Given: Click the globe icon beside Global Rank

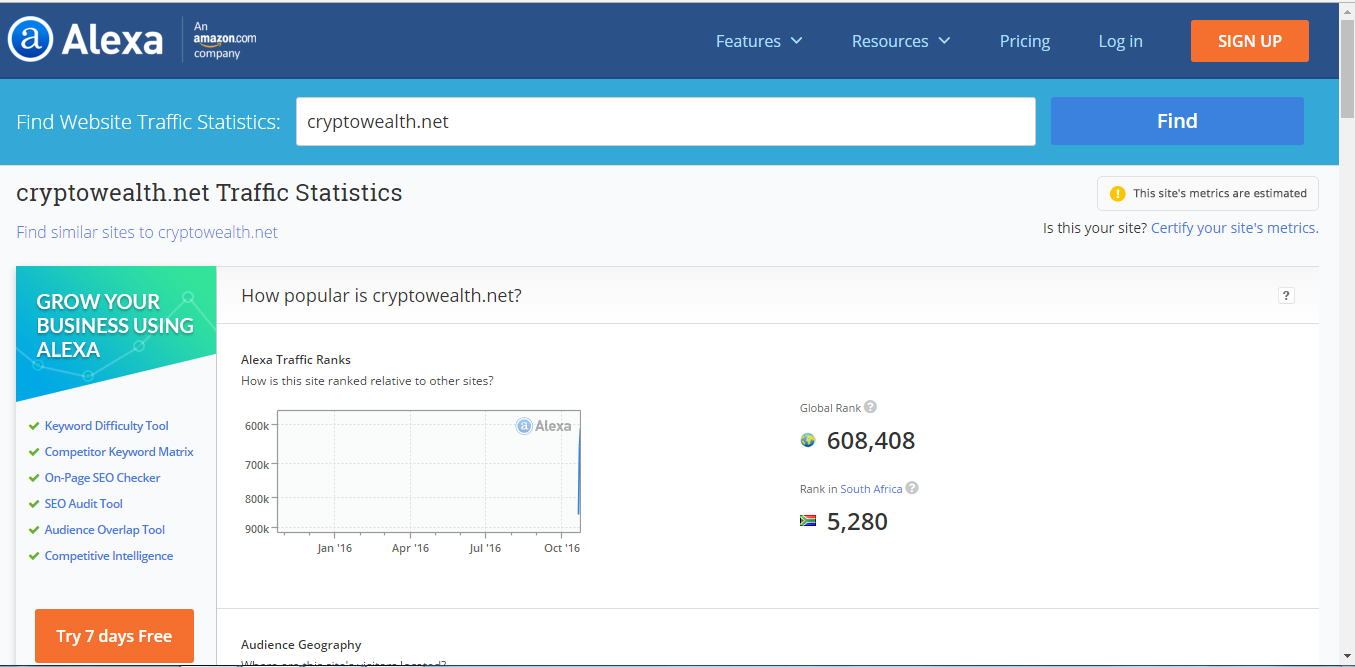Looking at the screenshot, I should click(807, 439).
